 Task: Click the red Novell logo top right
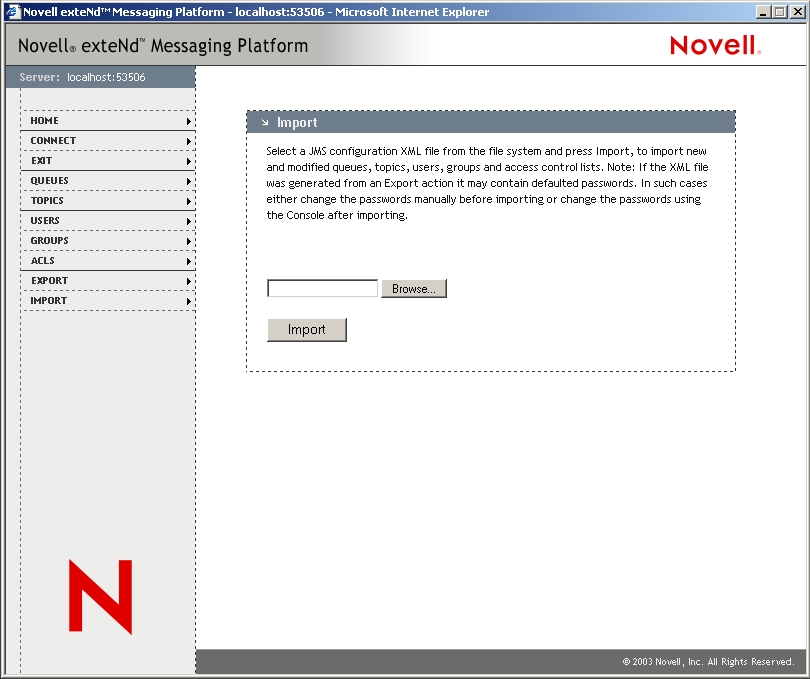(x=715, y=45)
